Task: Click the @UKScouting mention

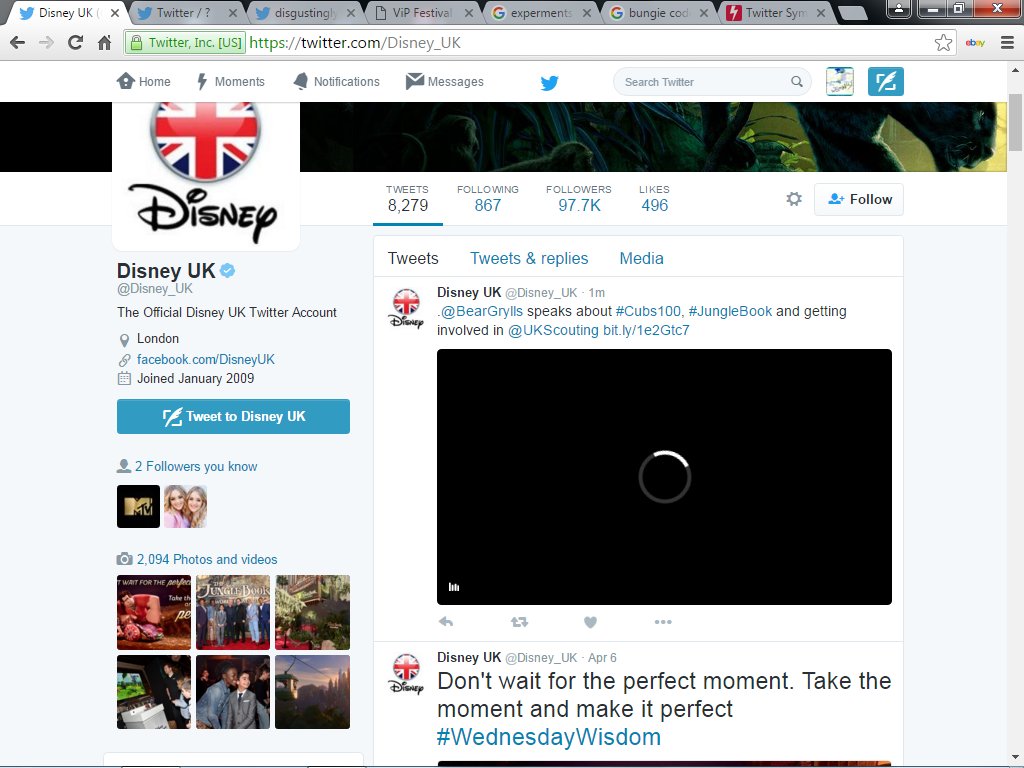Action: coord(553,330)
